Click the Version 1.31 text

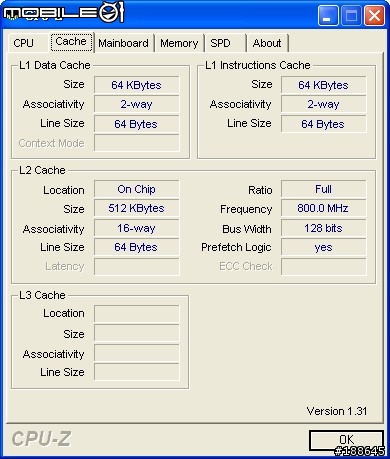click(337, 411)
